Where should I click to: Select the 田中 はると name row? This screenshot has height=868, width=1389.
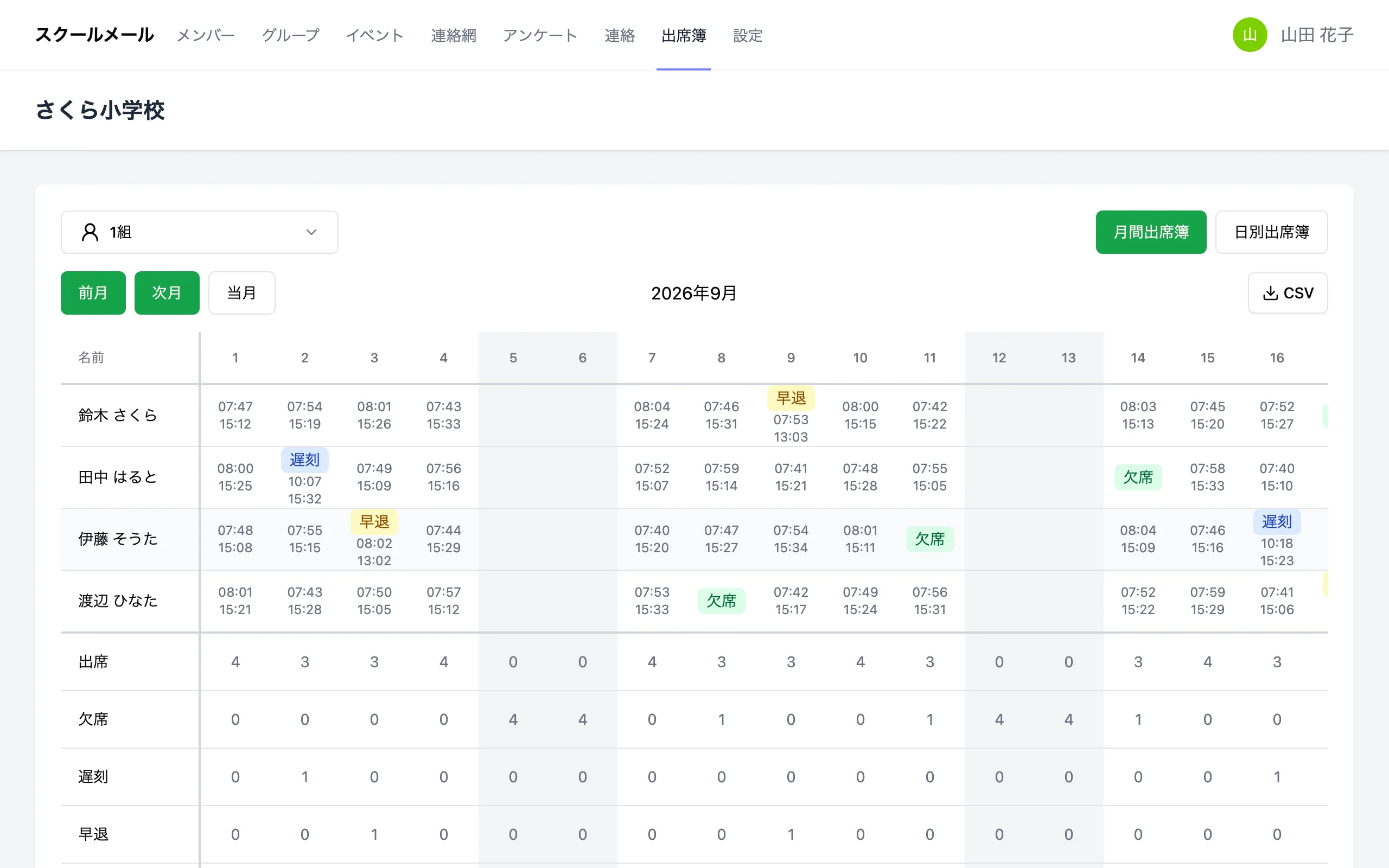pyautogui.click(x=118, y=477)
